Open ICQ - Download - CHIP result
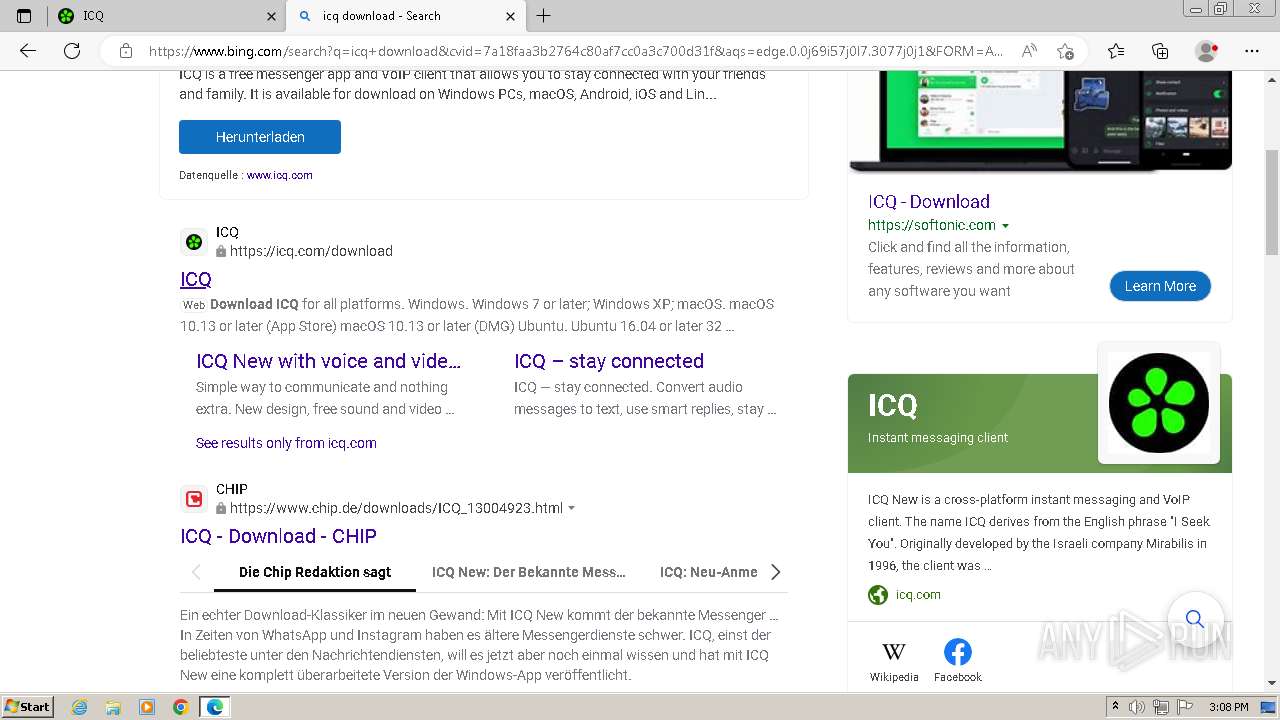This screenshot has height=720, width=1280. [x=278, y=536]
